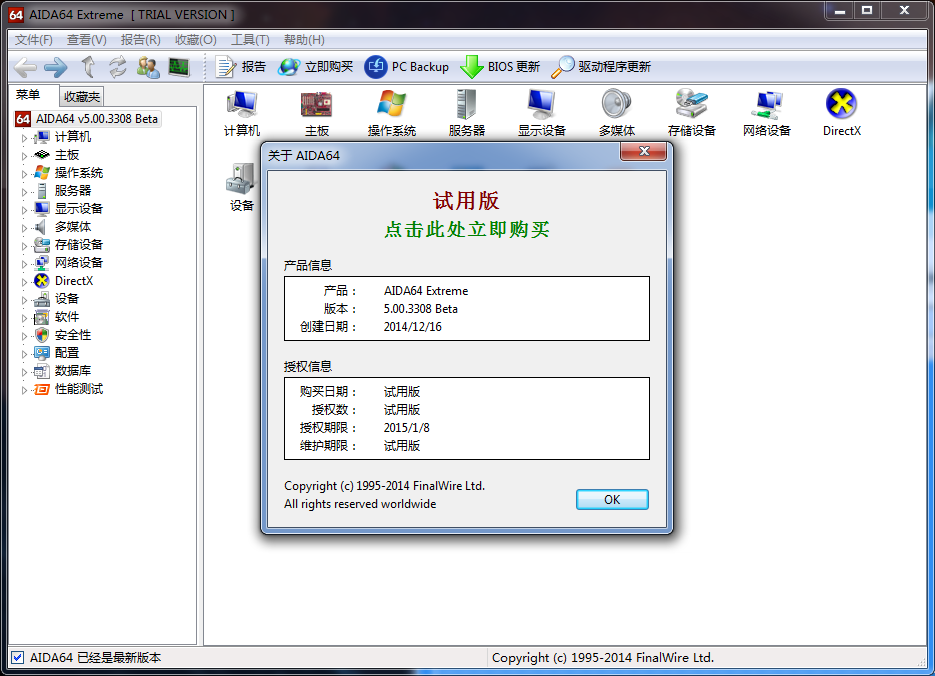Viewport: 935px width, 676px height.
Task: Expand the 显示设备 tree node
Action: [24, 209]
